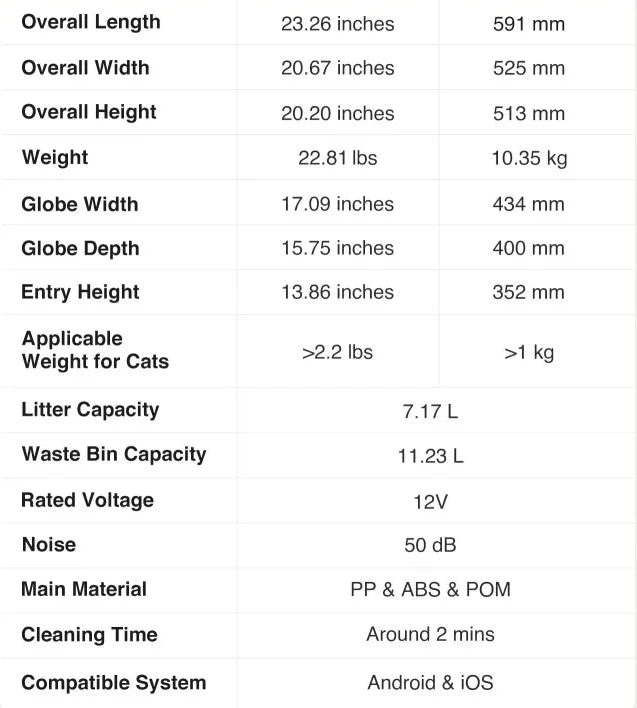This screenshot has height=708, width=637.
Task: Select the 22.81 lbs weight cell
Action: pos(337,158)
